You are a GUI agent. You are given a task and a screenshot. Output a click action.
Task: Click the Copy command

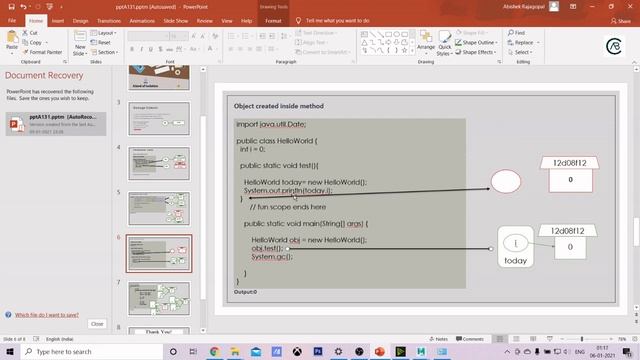point(33,42)
